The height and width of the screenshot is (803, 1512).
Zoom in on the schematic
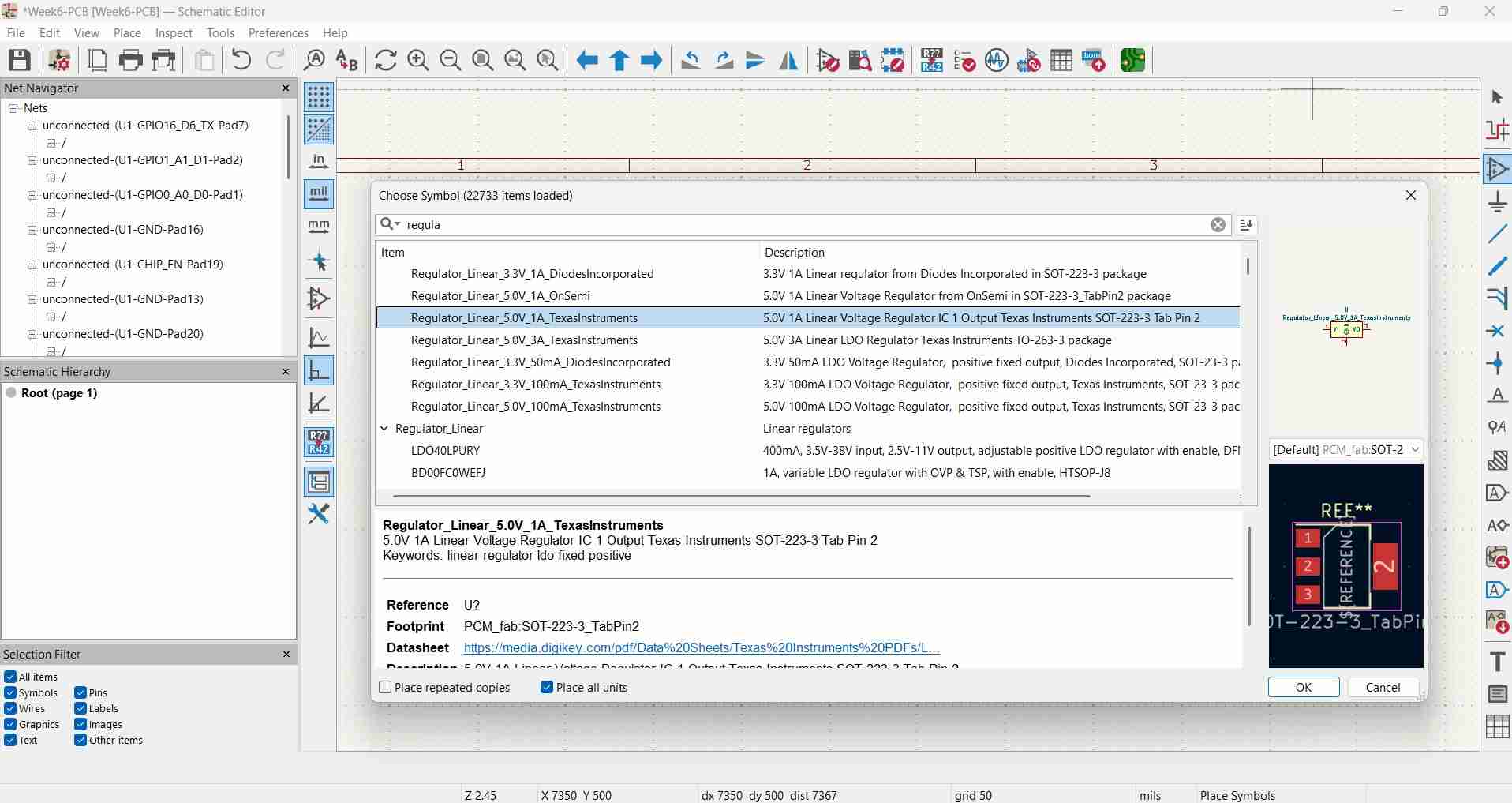click(x=418, y=60)
